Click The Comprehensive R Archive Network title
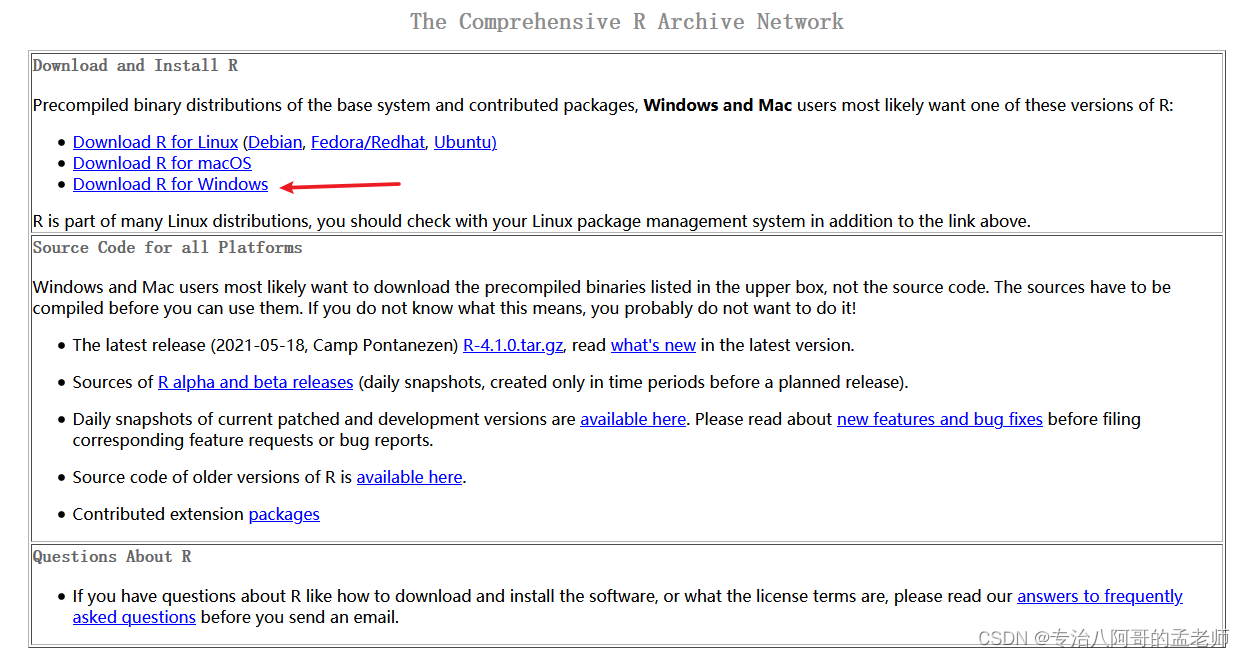This screenshot has width=1245, height=658. 627,22
